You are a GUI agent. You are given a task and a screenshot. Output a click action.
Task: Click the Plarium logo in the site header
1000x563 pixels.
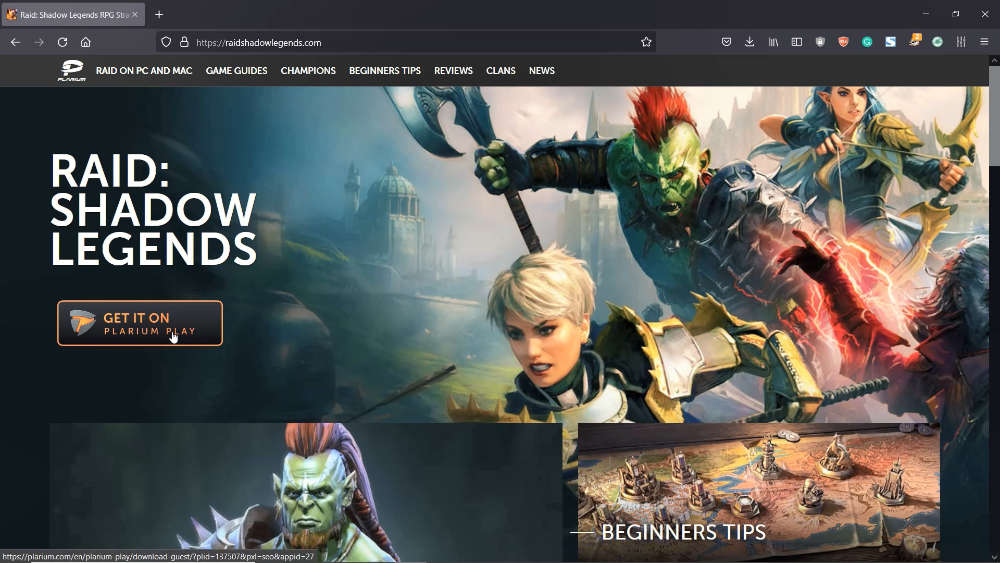71,70
